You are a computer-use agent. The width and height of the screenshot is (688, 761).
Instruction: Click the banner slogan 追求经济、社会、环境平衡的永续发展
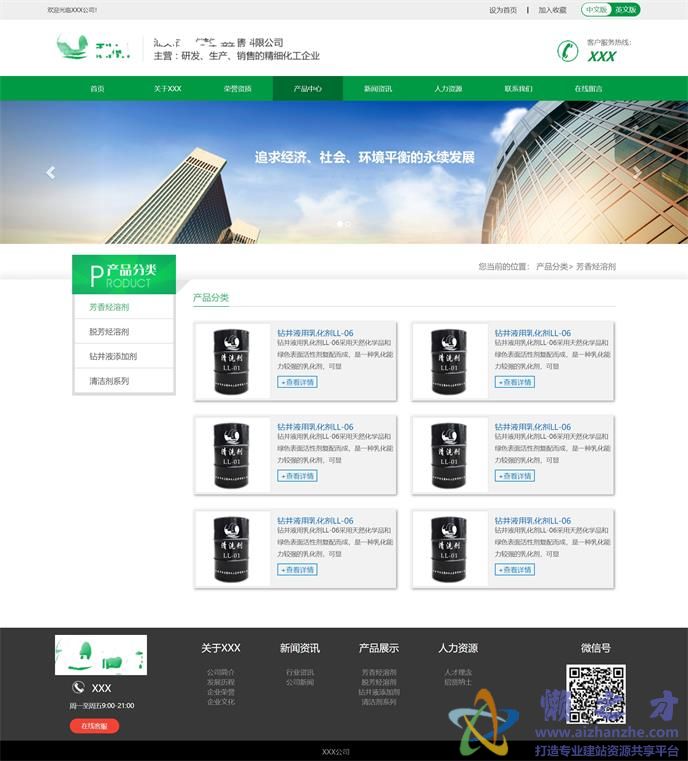tap(364, 157)
